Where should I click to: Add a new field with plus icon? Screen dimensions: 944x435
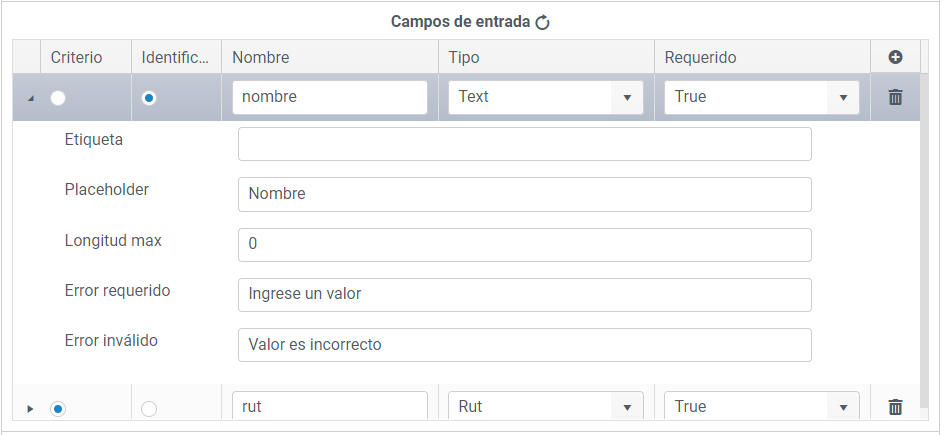895,57
